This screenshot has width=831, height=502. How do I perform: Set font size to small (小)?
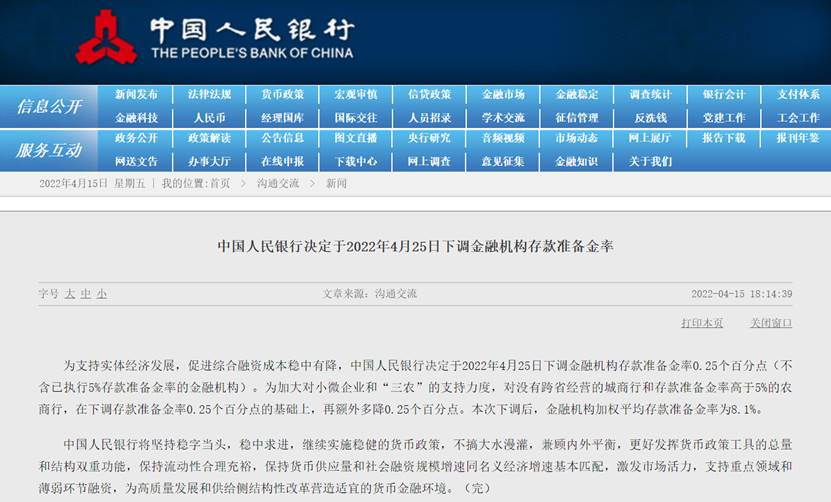click(102, 294)
